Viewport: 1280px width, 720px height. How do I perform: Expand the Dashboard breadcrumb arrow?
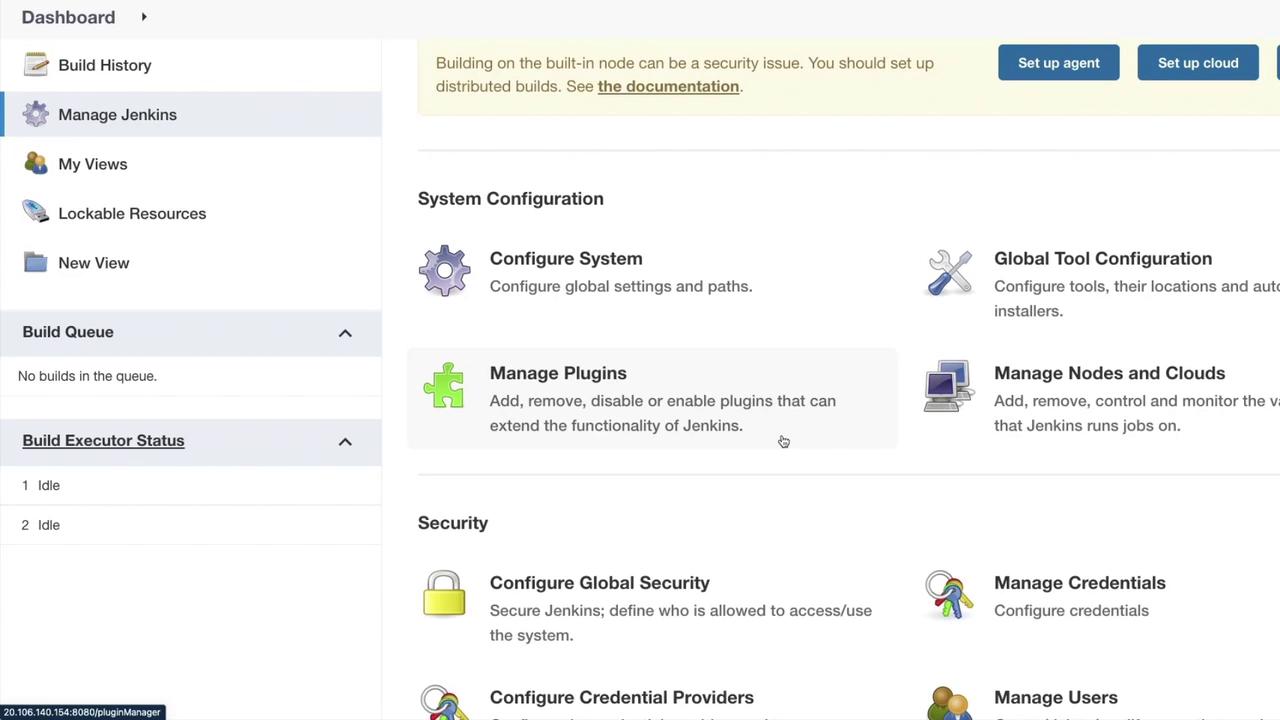pos(144,17)
